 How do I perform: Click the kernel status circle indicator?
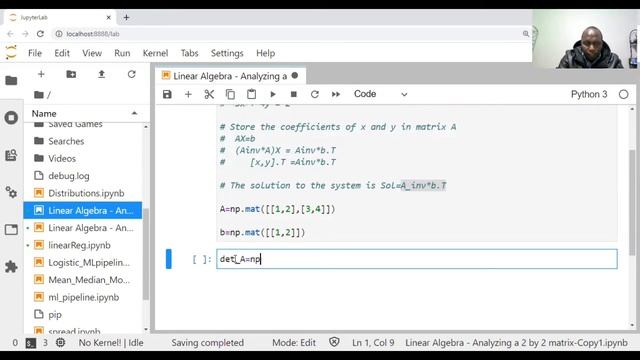pos(623,94)
